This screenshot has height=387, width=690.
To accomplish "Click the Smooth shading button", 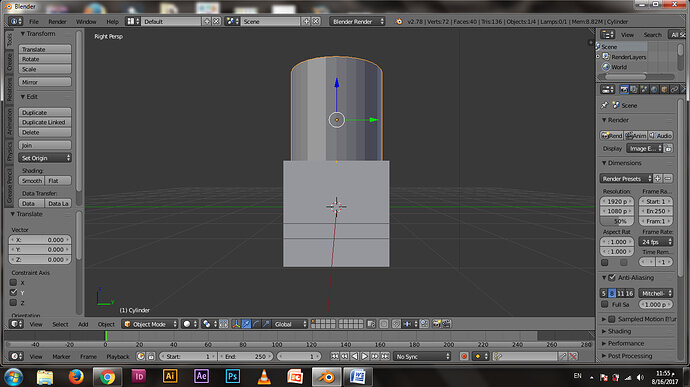I will coord(32,181).
